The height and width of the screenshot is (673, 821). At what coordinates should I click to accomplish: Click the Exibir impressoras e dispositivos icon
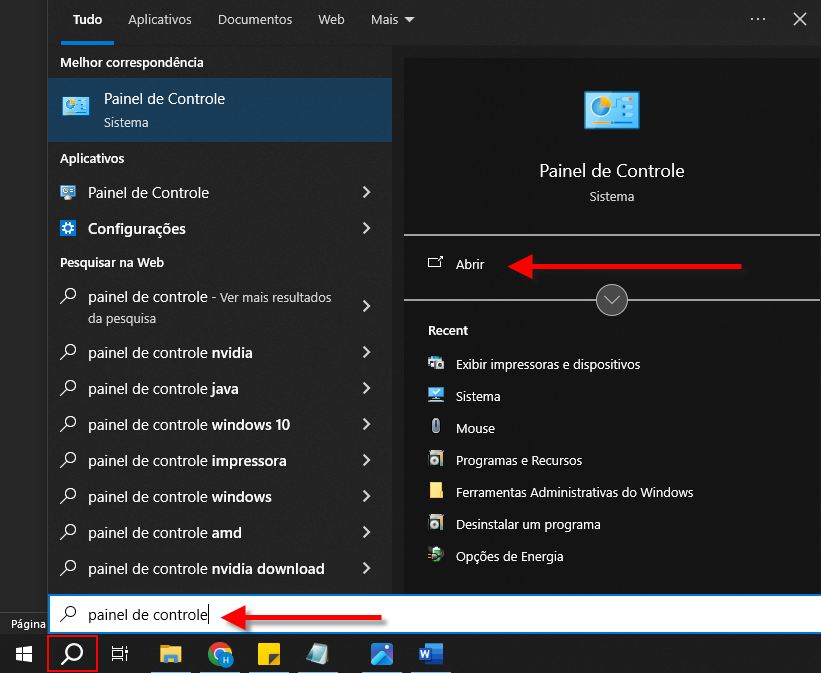tap(436, 363)
